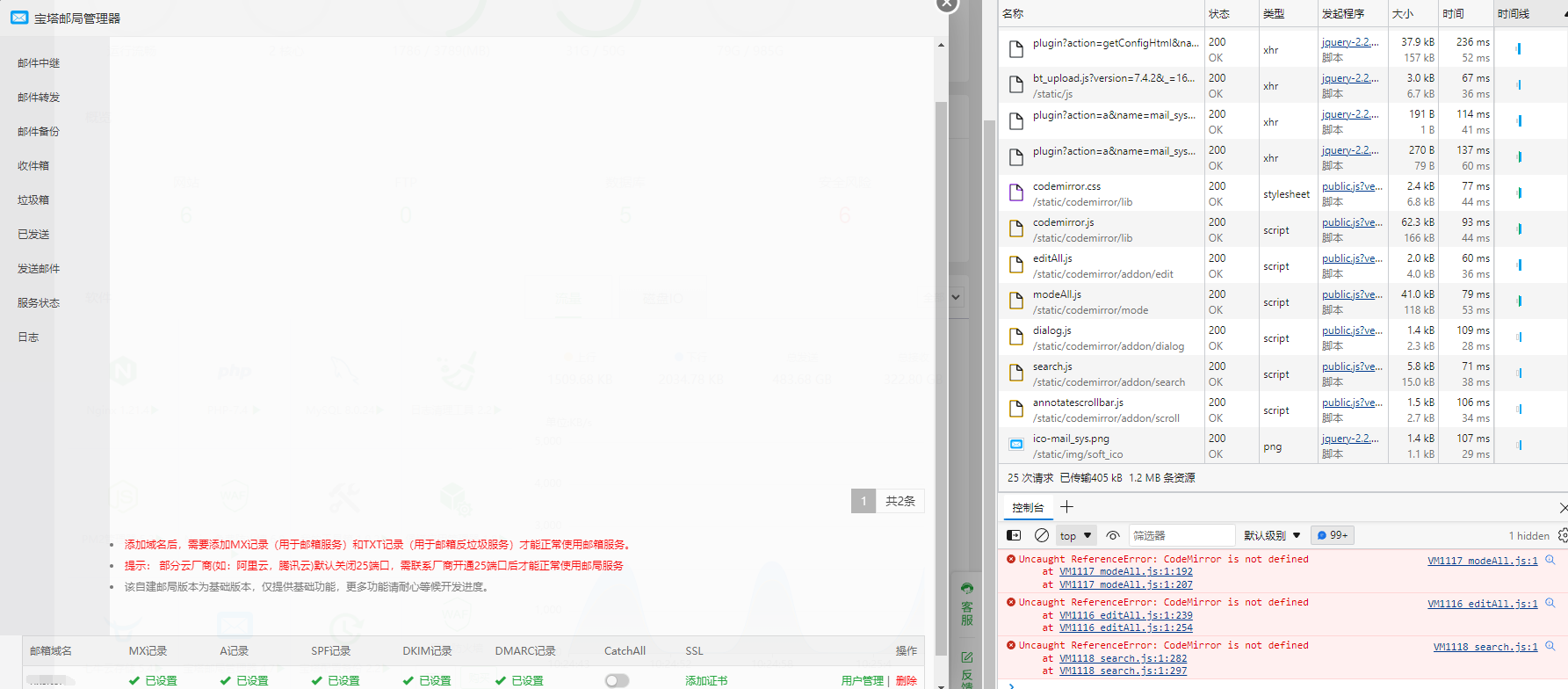This screenshot has height=689, width=1568.
Task: Focus the 筛选器 filter input
Action: pos(1181,535)
